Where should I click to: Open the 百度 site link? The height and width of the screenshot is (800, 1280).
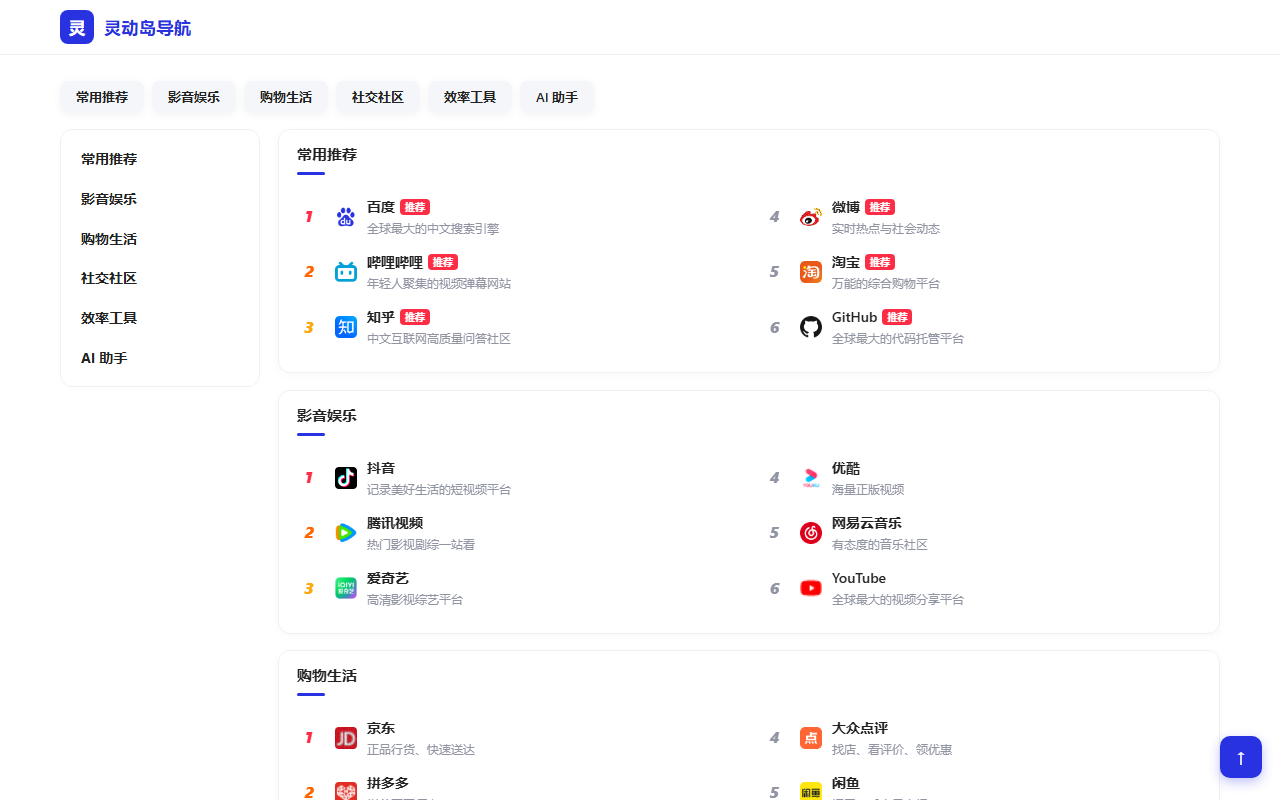pyautogui.click(x=381, y=207)
